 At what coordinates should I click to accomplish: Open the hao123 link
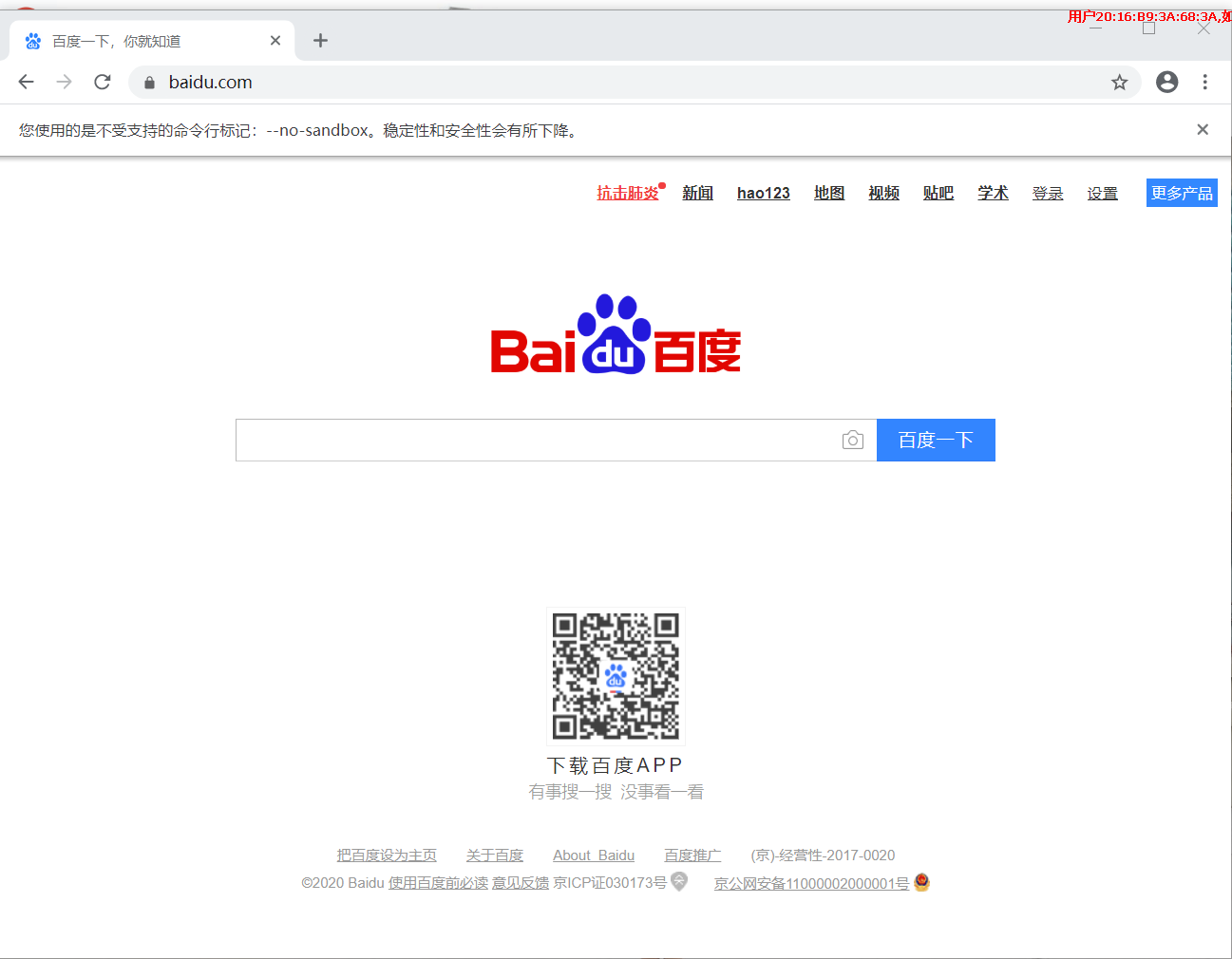763,192
